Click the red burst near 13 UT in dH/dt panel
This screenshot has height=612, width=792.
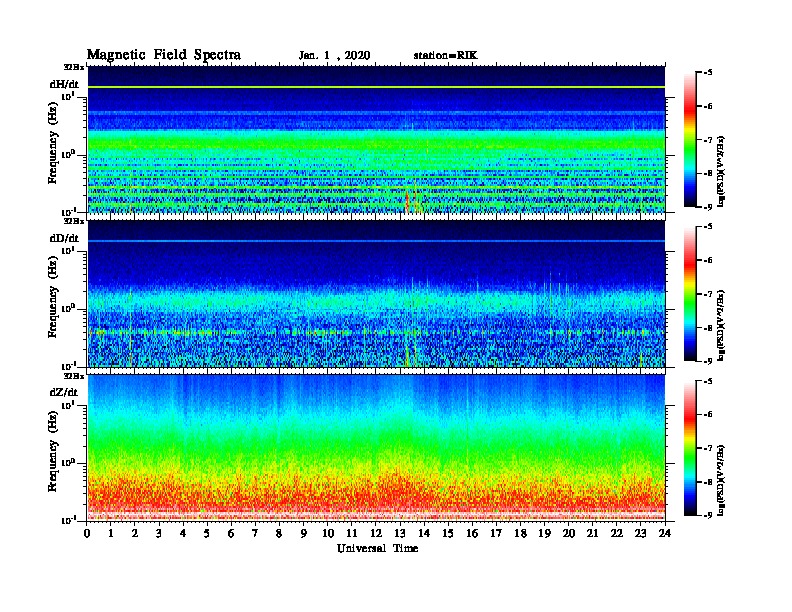tap(407, 202)
